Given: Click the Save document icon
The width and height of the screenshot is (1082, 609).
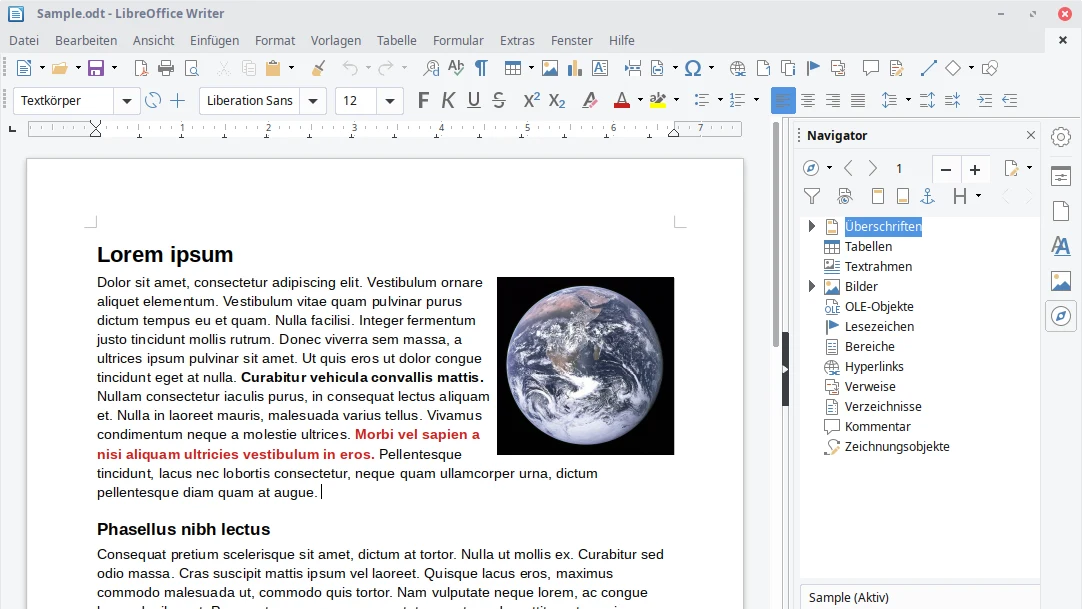Looking at the screenshot, I should [x=96, y=68].
